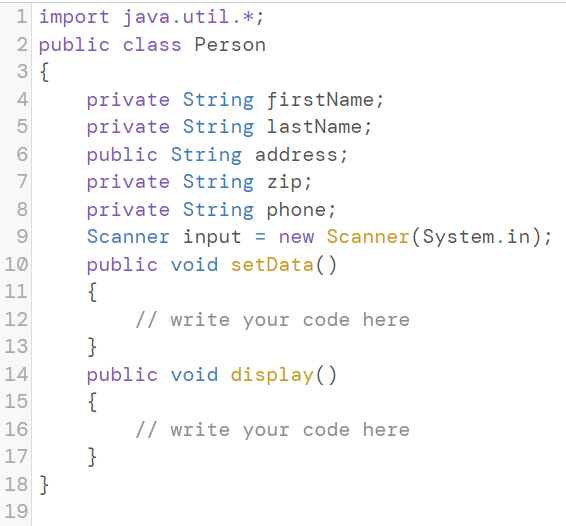Click the opening brace on line 3

44,72
